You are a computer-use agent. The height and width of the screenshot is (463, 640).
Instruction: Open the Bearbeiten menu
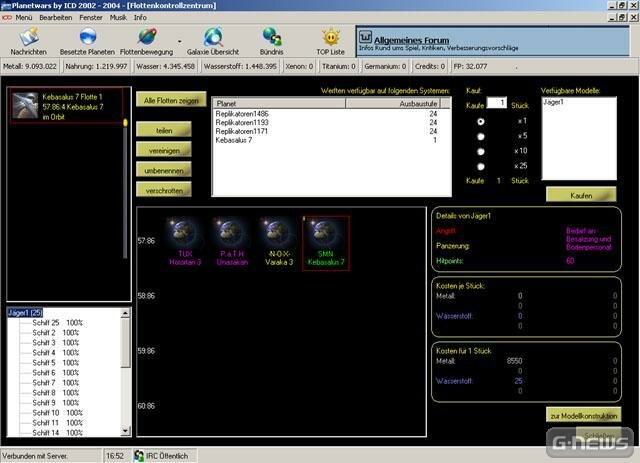(56, 18)
